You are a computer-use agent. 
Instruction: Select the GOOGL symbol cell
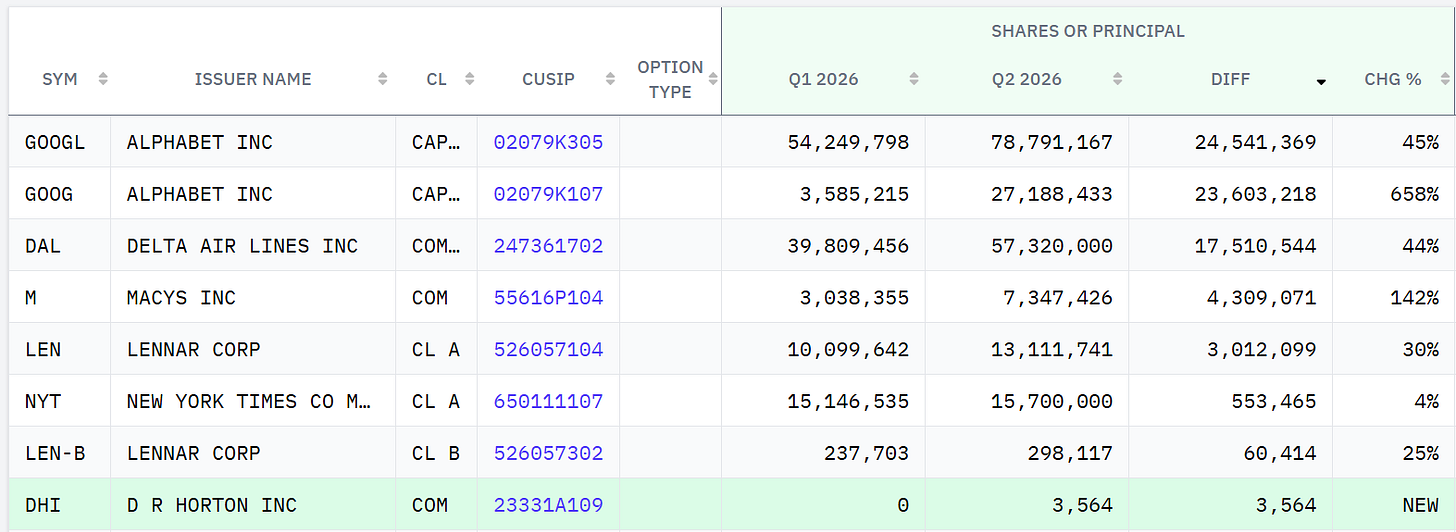[x=60, y=142]
